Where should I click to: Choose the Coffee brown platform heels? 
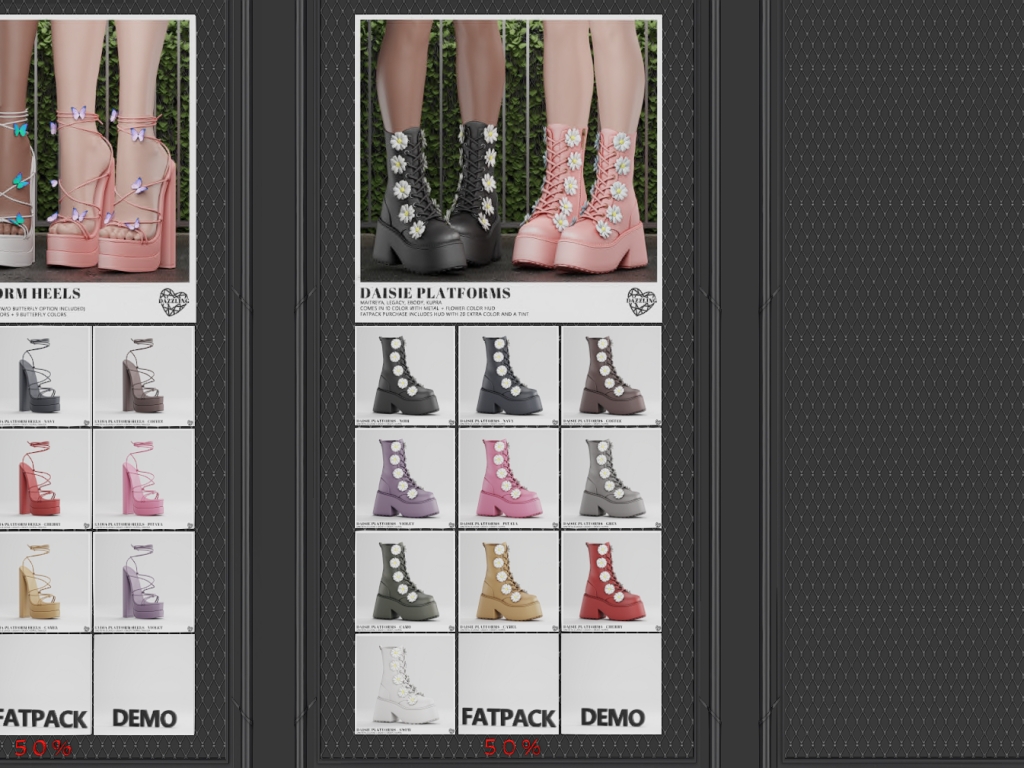(x=144, y=376)
